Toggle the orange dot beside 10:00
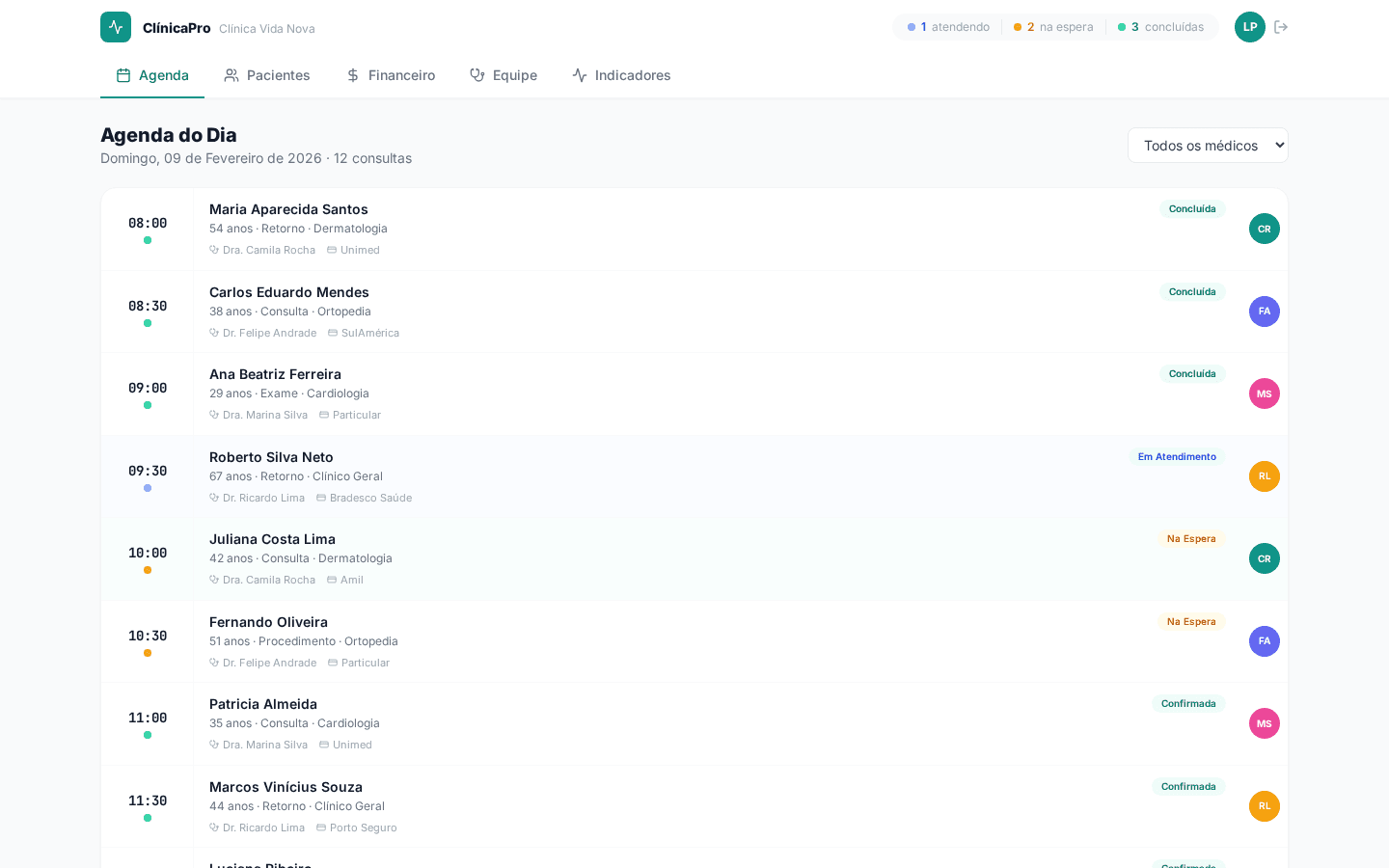Image resolution: width=1389 pixels, height=868 pixels. [x=148, y=570]
